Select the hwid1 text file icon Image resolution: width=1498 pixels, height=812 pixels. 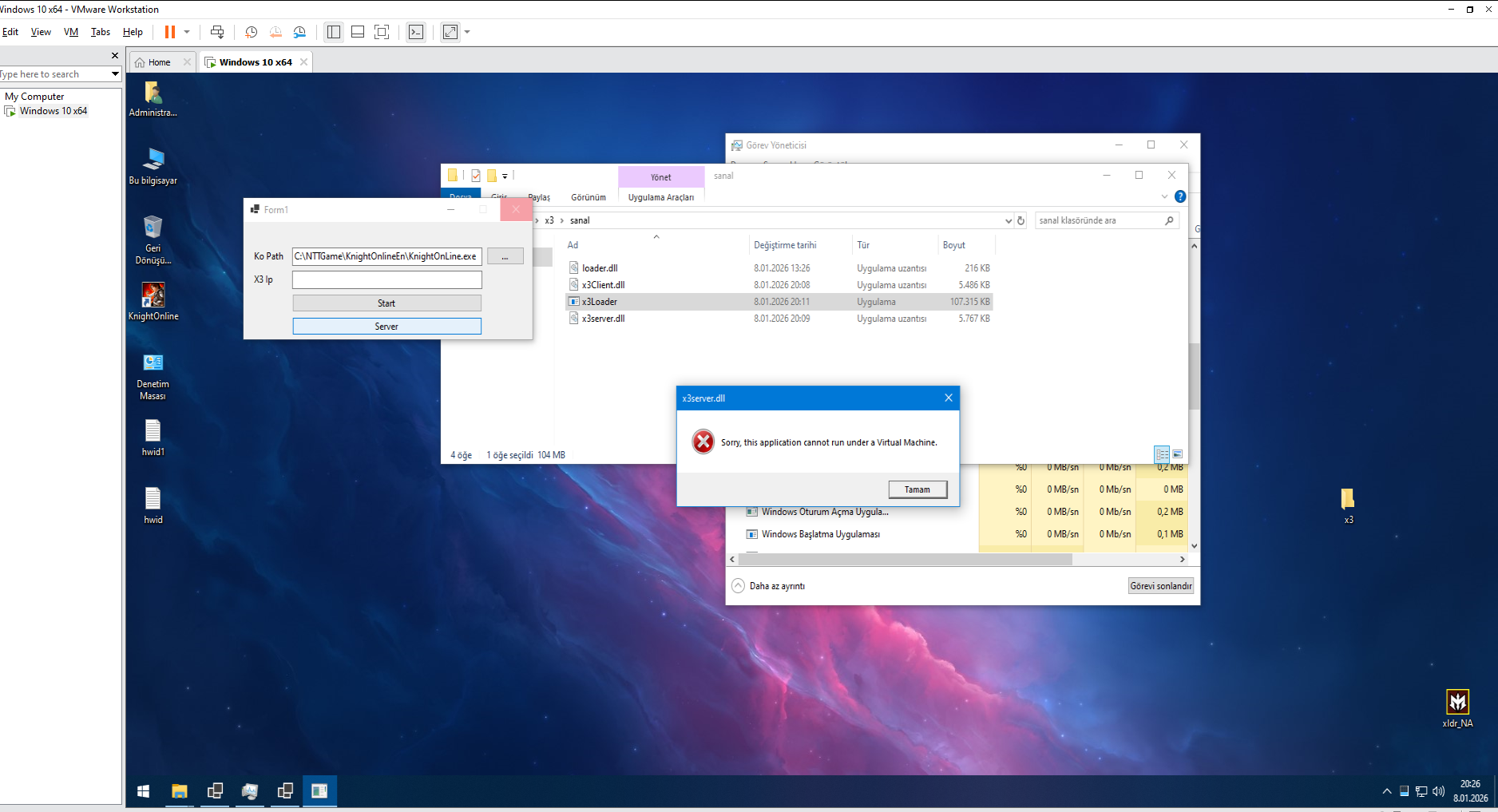coord(153,438)
